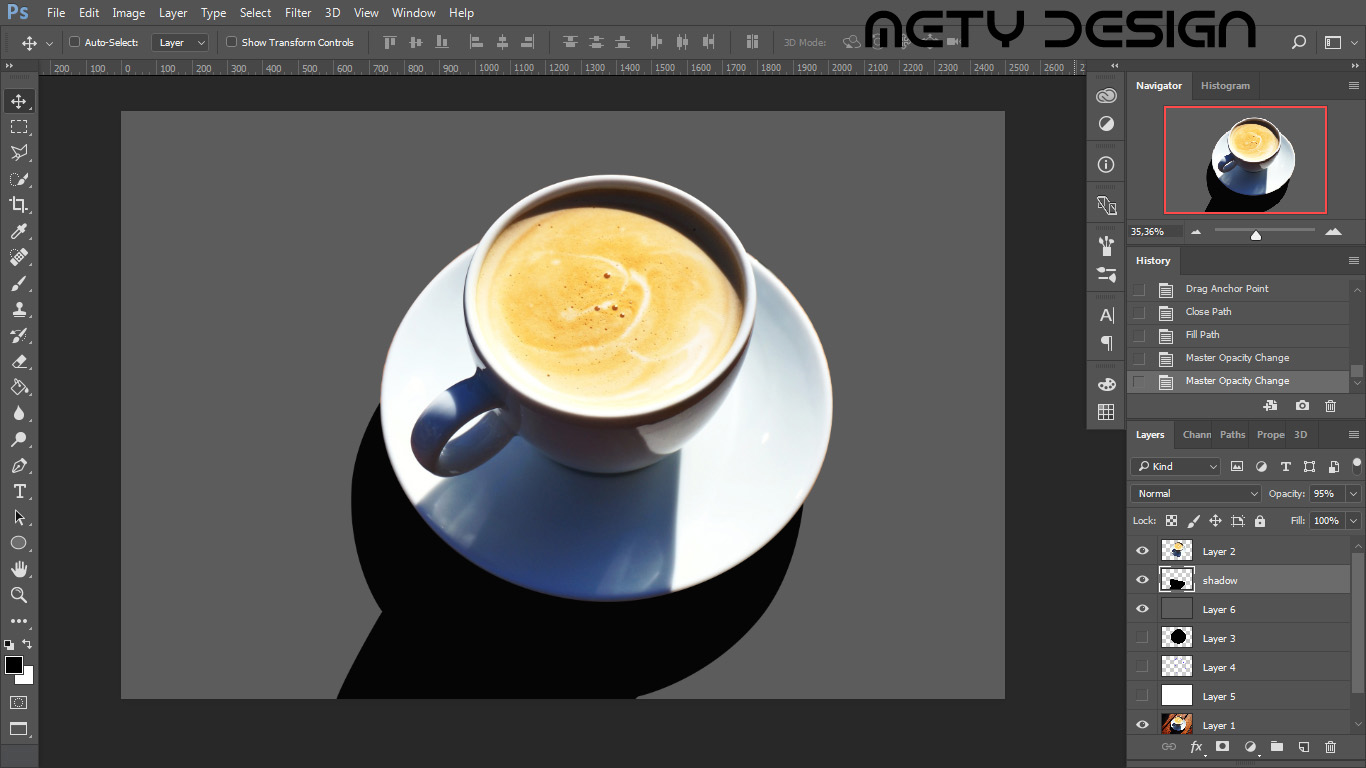Open layer style fx menu
Screen dimensions: 1366x768
pos(1196,747)
